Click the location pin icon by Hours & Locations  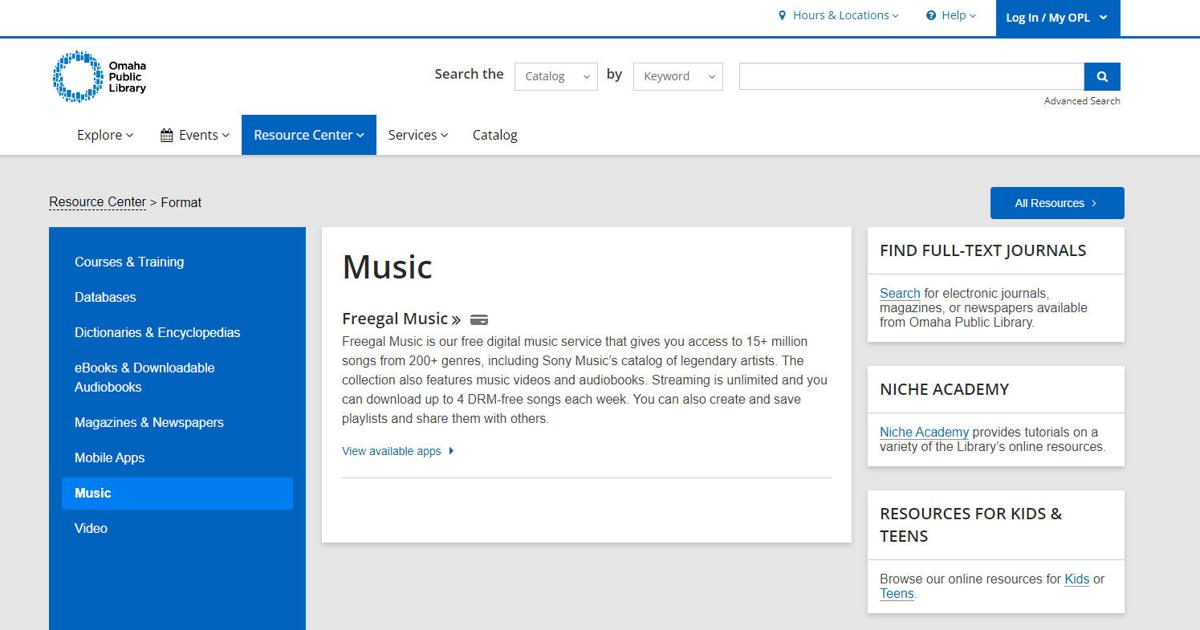tap(783, 16)
